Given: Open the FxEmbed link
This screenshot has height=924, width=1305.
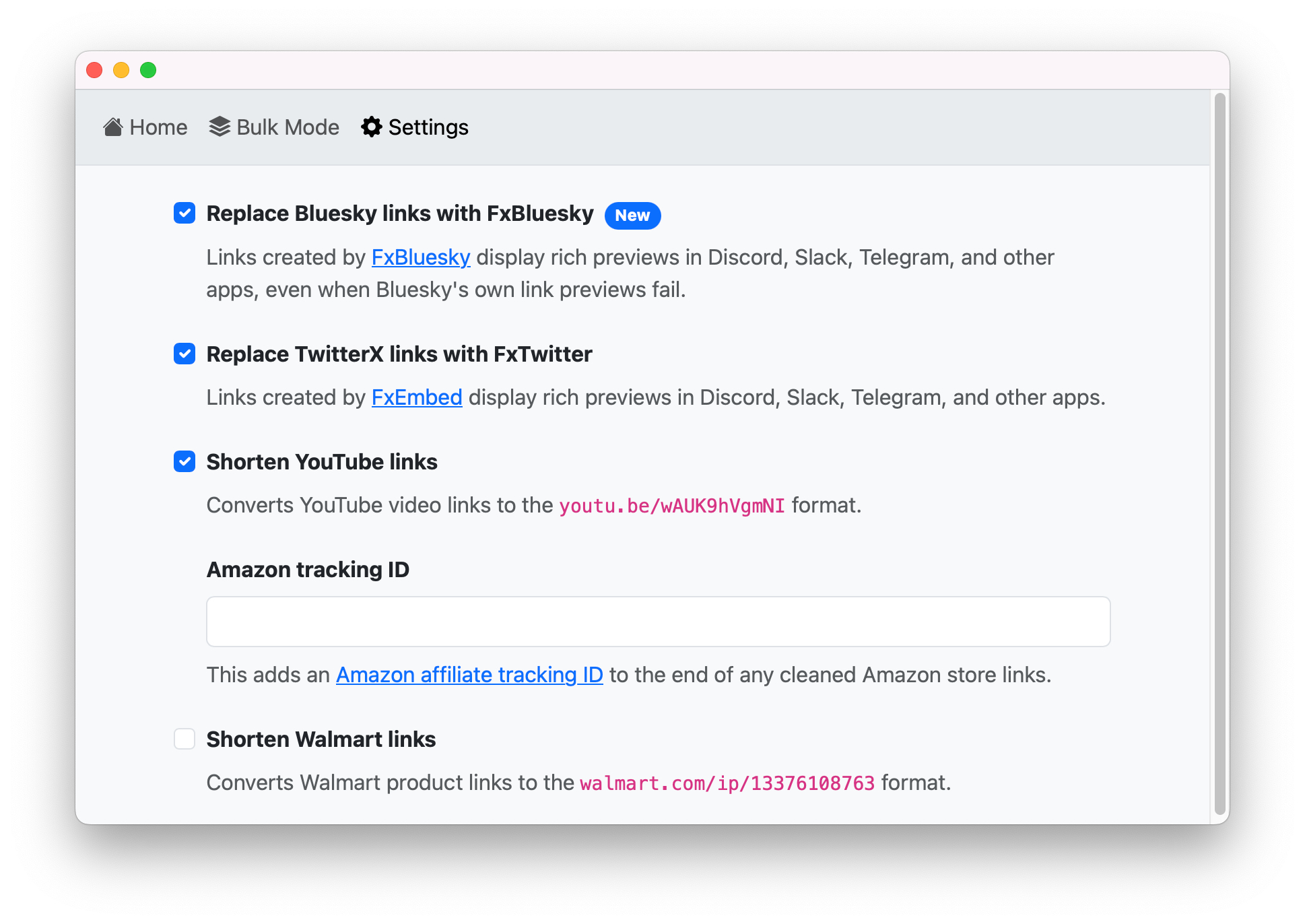Looking at the screenshot, I should 416,397.
